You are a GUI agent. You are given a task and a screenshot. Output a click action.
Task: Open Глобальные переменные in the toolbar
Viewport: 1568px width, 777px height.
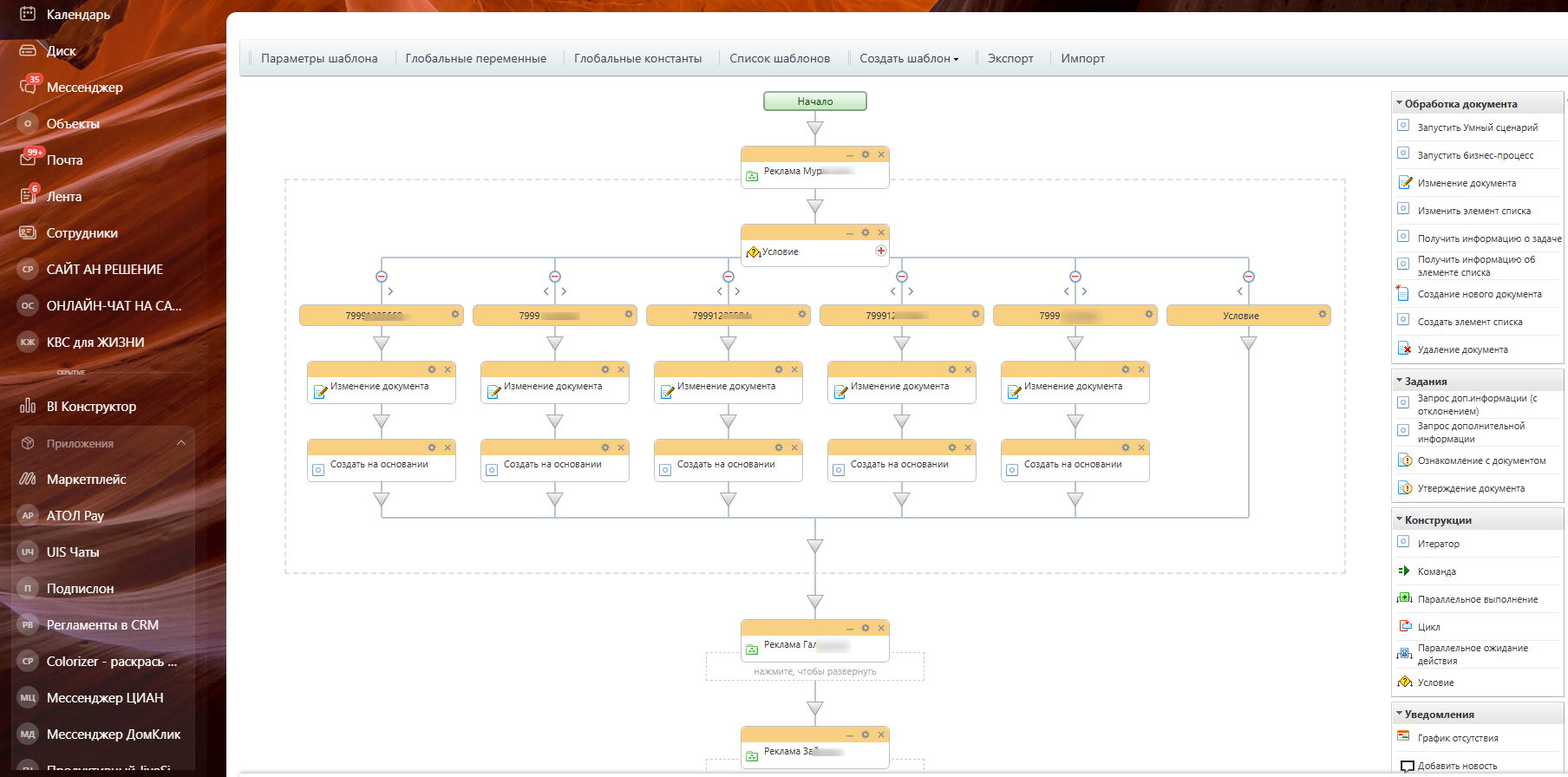tap(475, 58)
